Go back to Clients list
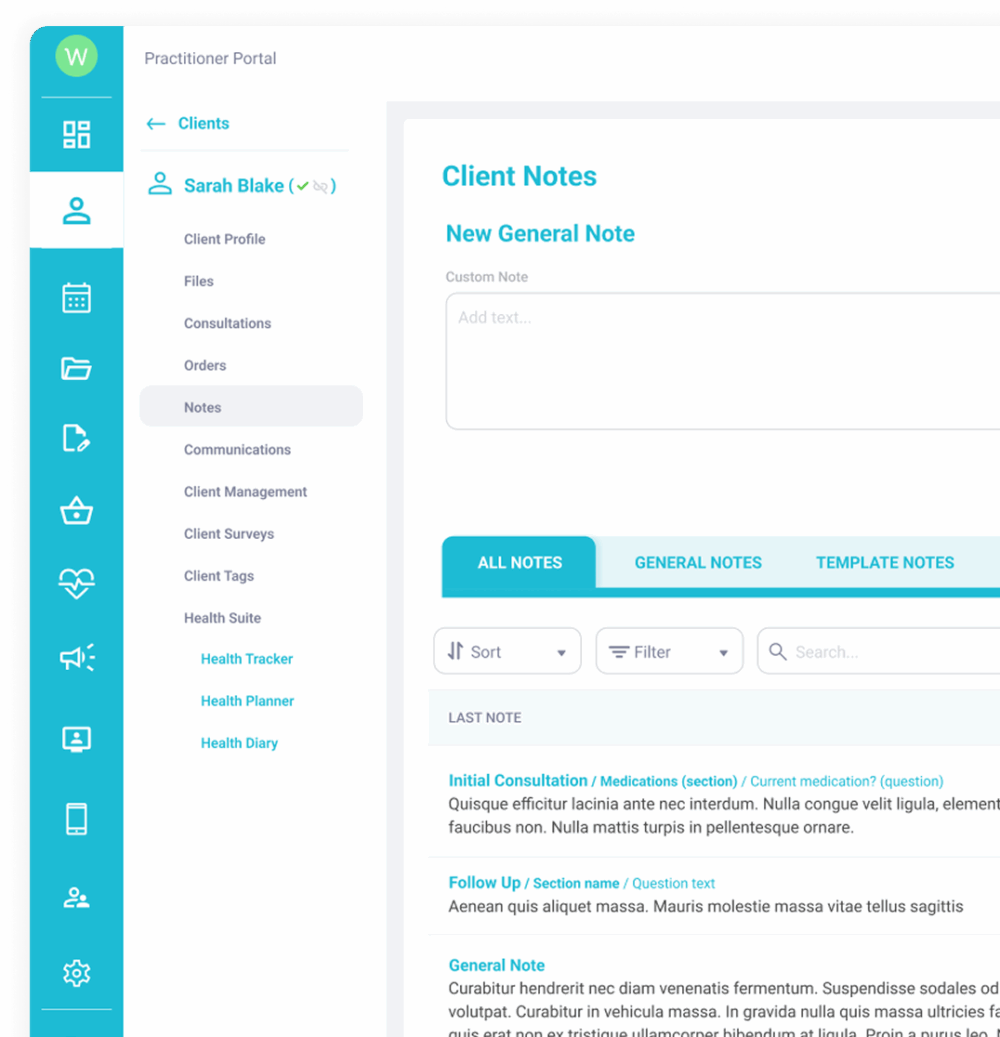This screenshot has width=1000, height=1037. 188,124
